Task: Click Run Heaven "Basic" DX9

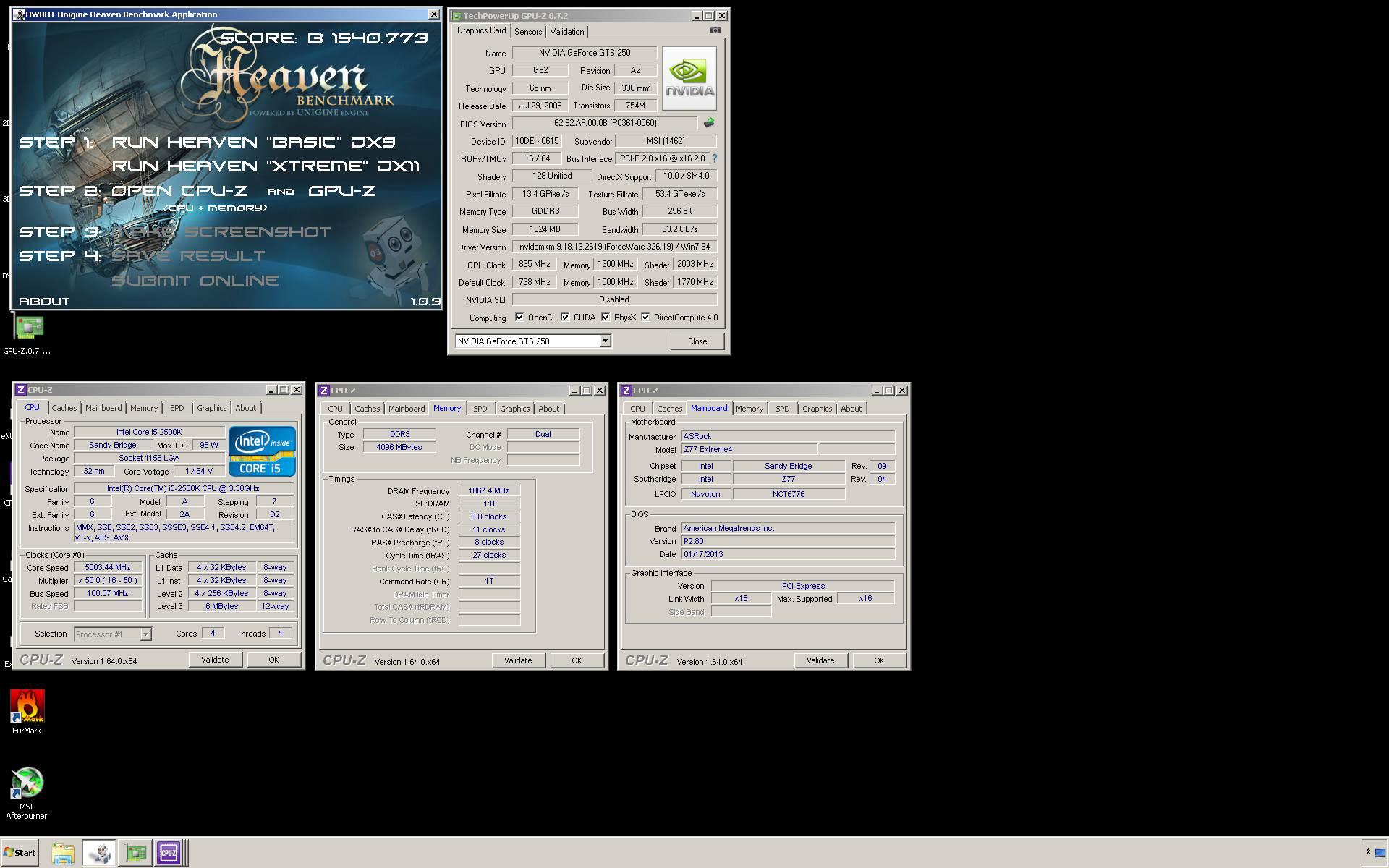Action: tap(253, 142)
